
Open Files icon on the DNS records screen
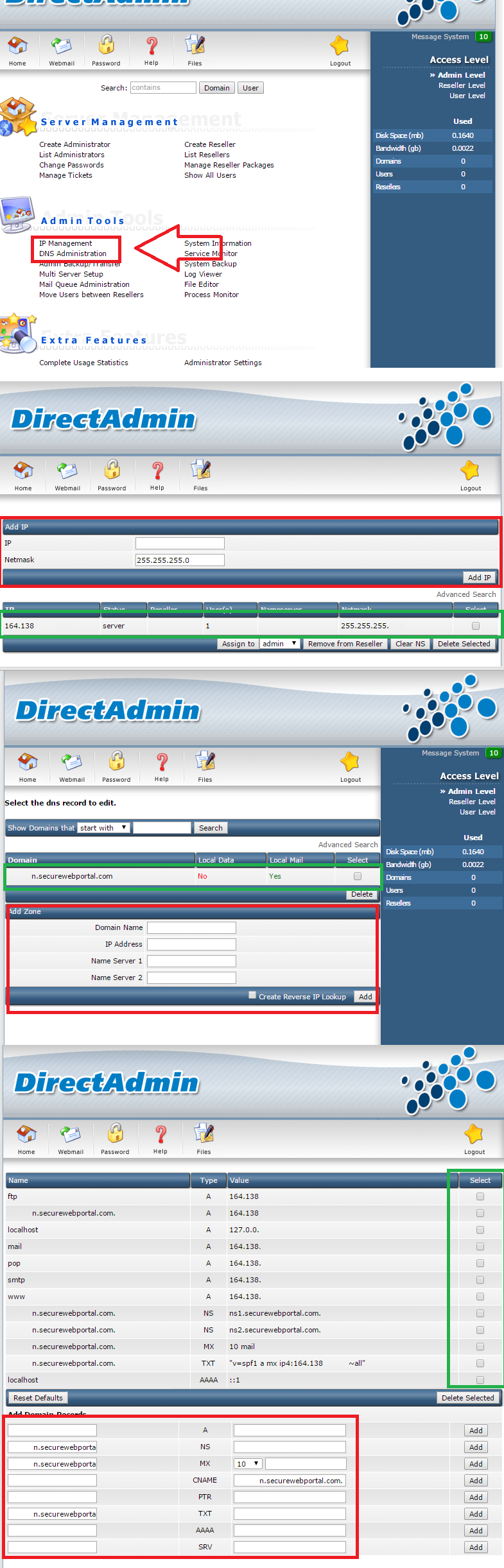coord(204,1134)
